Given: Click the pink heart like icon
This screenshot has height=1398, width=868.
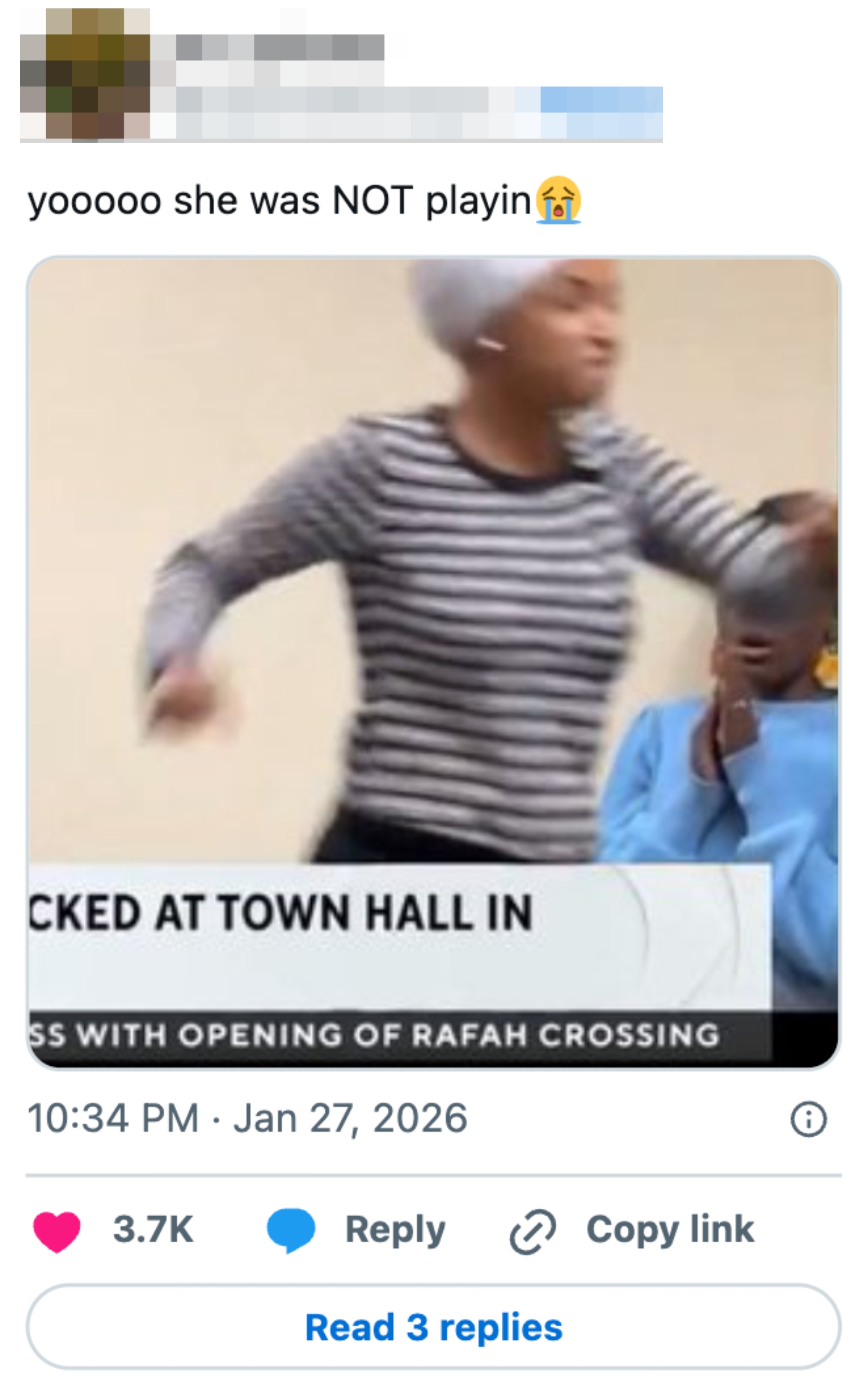Looking at the screenshot, I should point(57,1231).
